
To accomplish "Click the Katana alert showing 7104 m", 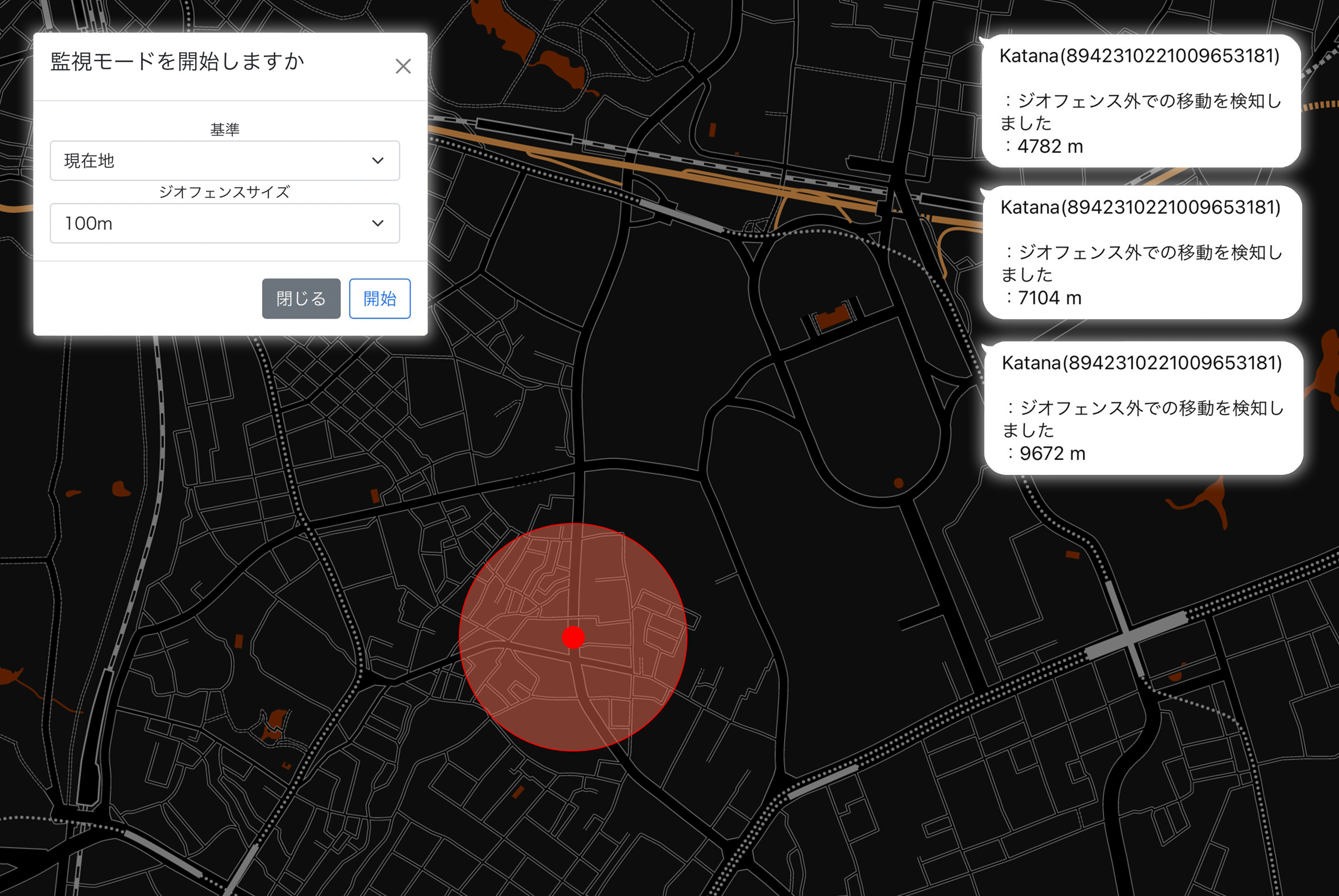I will [1142, 252].
